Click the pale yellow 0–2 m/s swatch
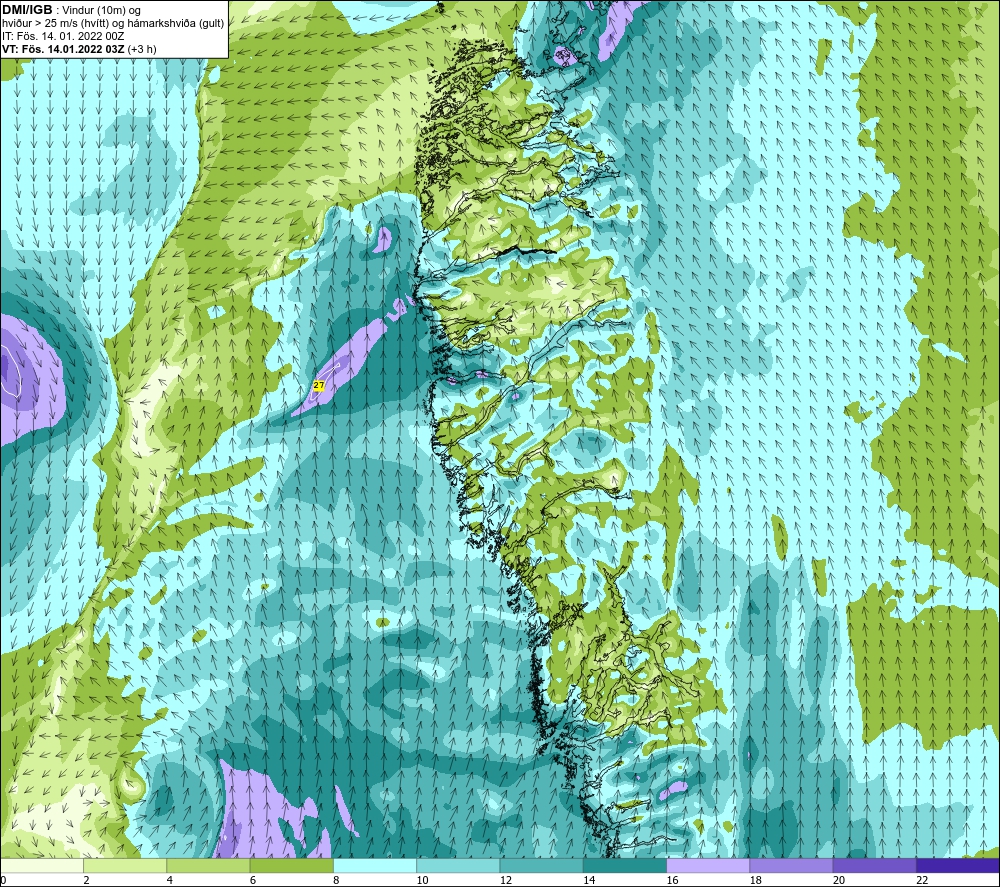Screen dimensions: 1000x887 pyautogui.click(x=41, y=865)
